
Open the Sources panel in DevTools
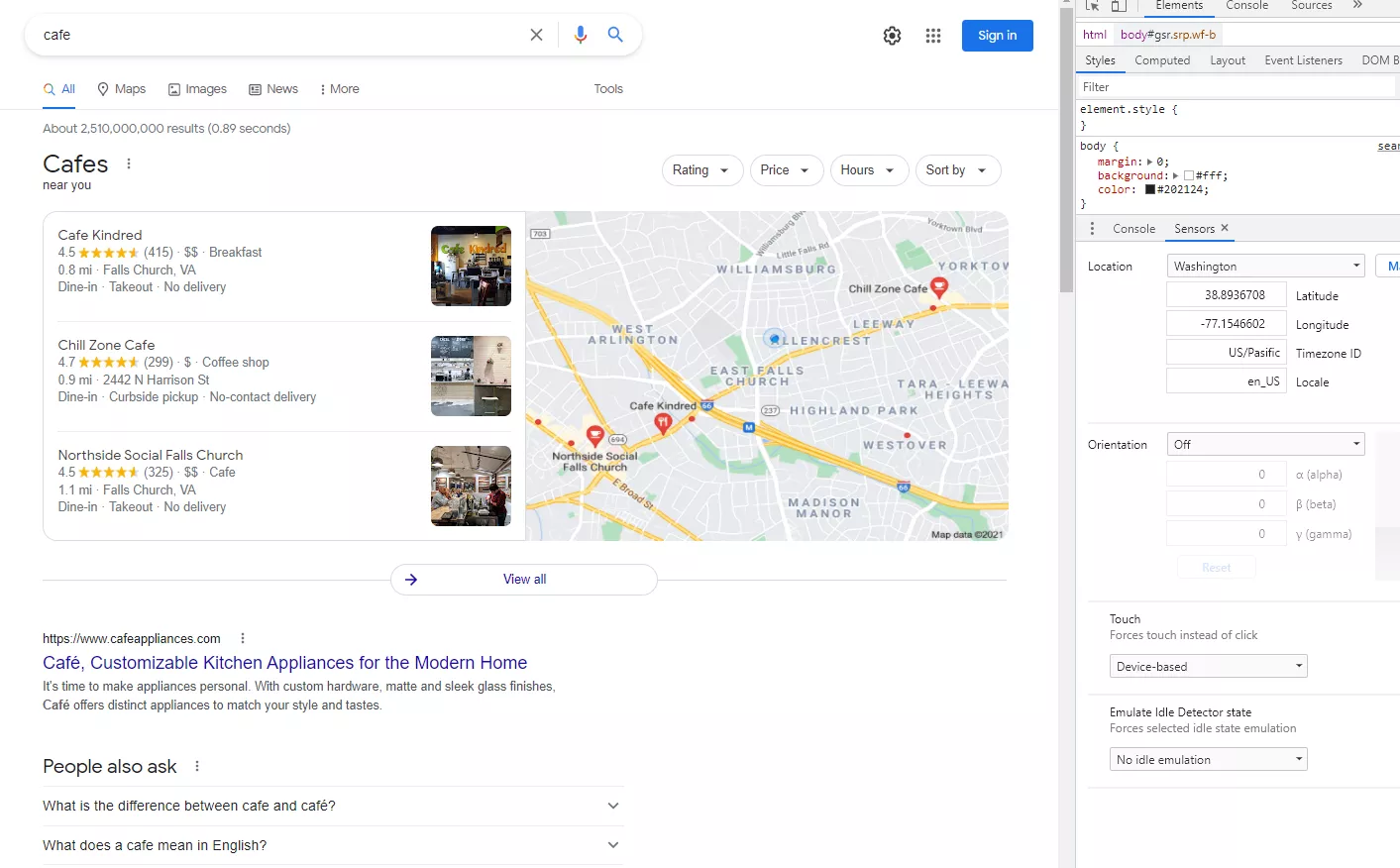(1311, 6)
